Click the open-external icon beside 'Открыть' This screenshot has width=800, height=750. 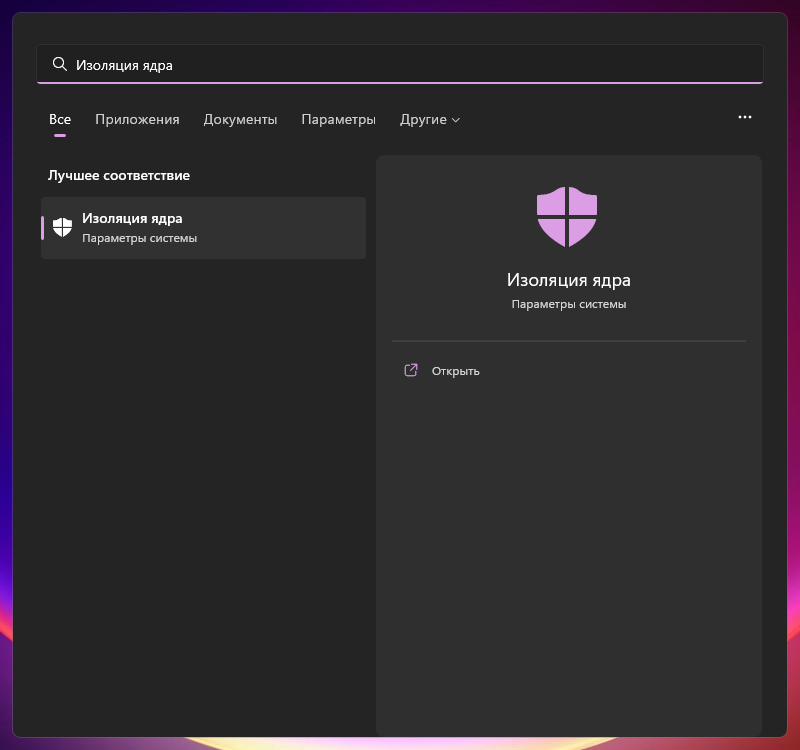tap(411, 370)
